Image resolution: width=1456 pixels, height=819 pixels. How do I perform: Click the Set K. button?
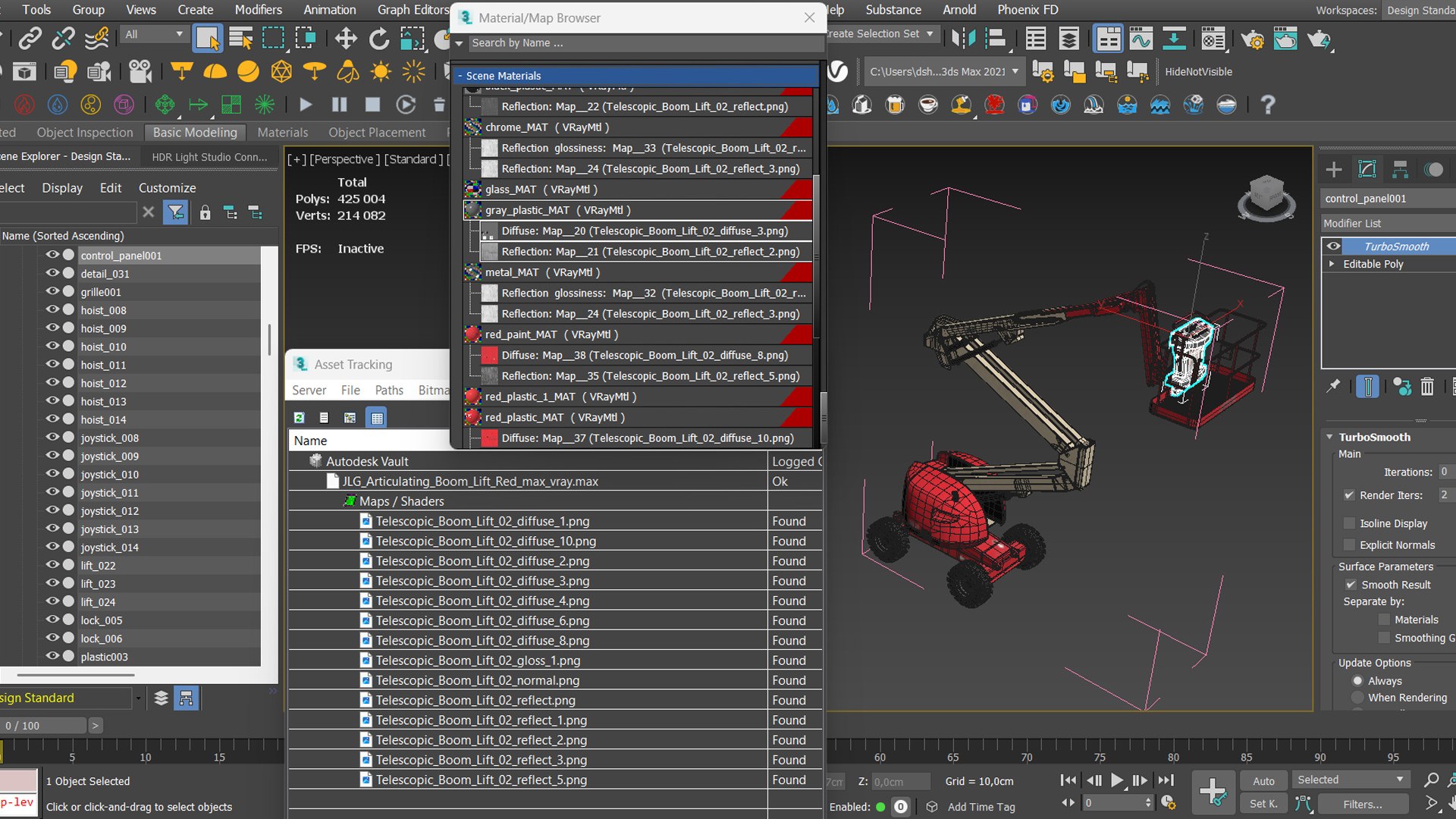(x=1263, y=804)
